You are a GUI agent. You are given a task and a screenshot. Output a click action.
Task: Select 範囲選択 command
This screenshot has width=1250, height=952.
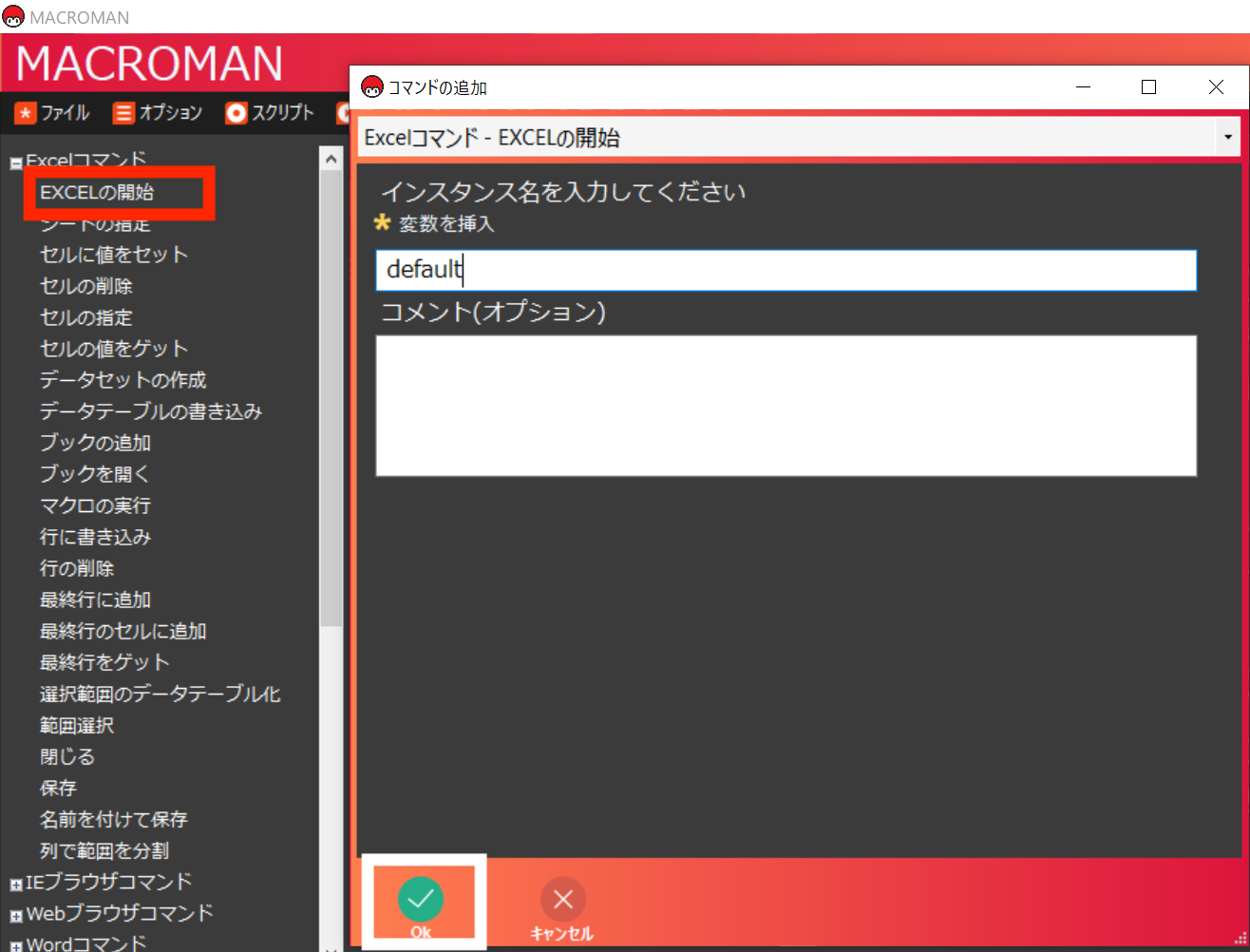(77, 725)
